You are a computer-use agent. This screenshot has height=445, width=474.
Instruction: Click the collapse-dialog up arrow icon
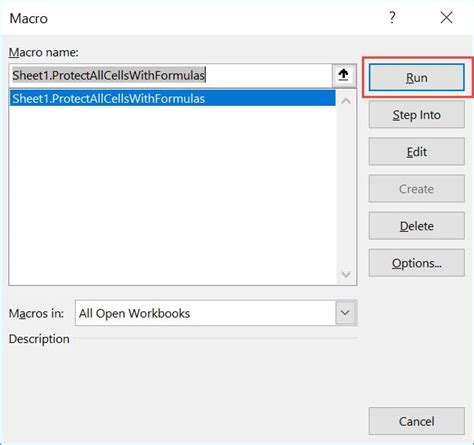(343, 75)
